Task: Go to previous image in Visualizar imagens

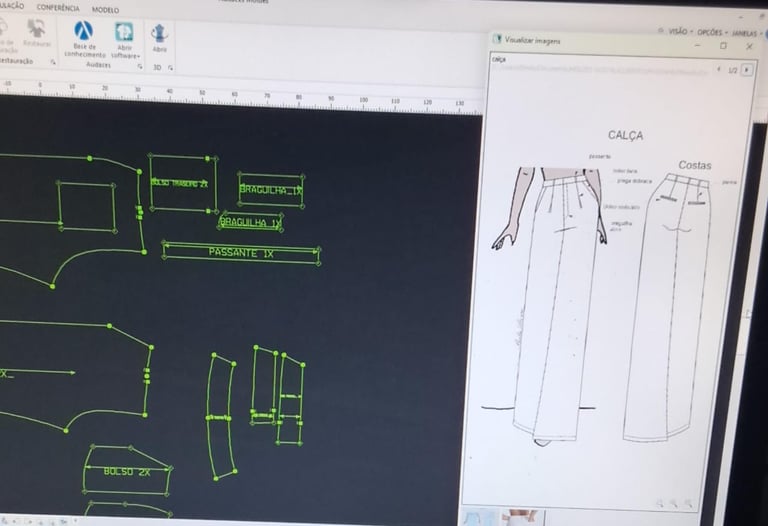Action: [x=719, y=70]
